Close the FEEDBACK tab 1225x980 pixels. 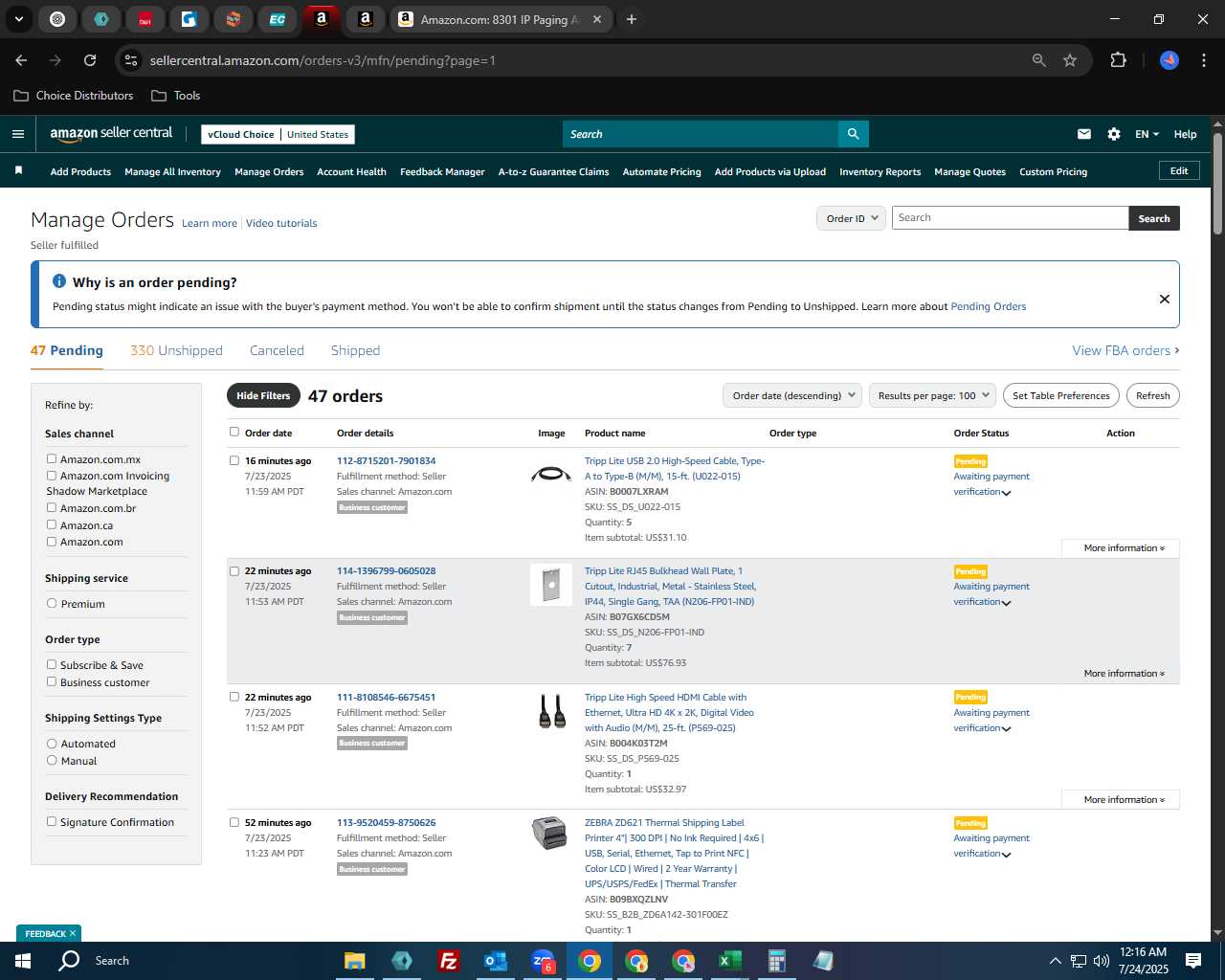[x=73, y=933]
